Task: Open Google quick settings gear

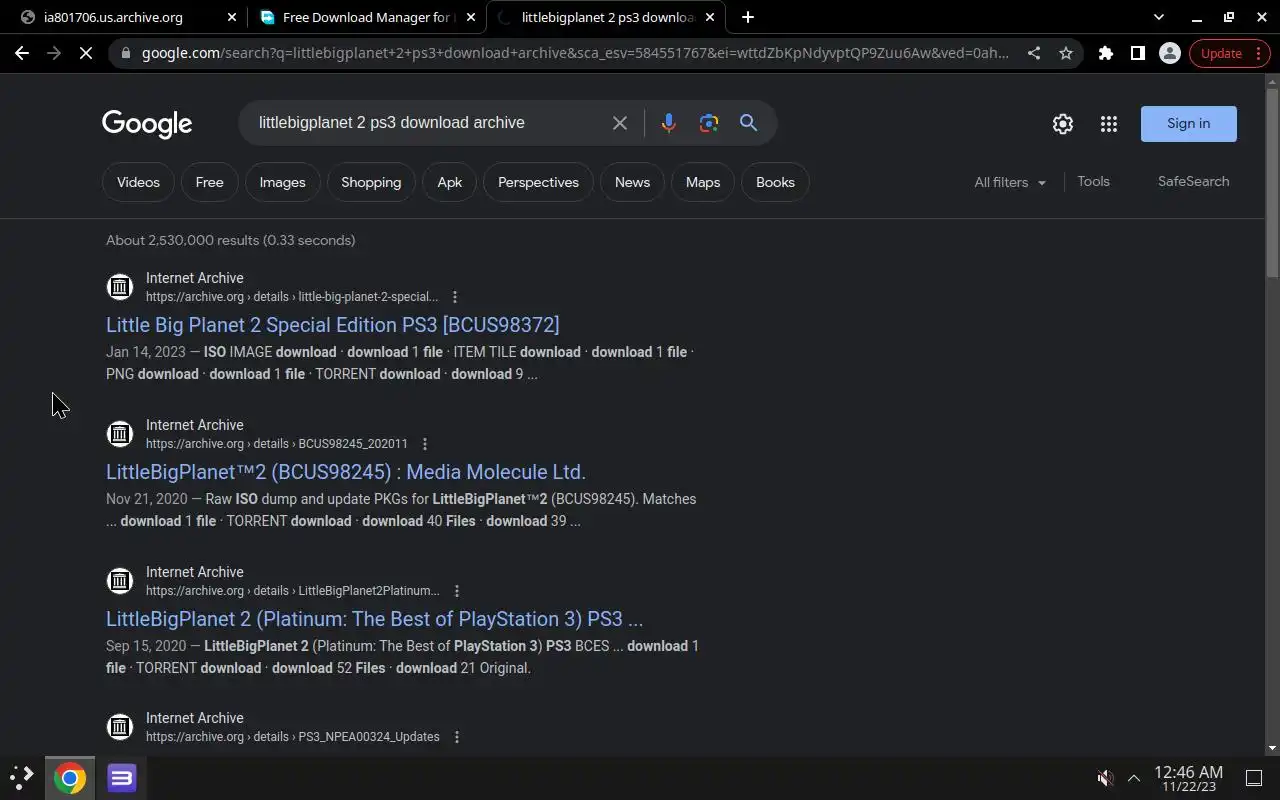Action: [x=1062, y=124]
